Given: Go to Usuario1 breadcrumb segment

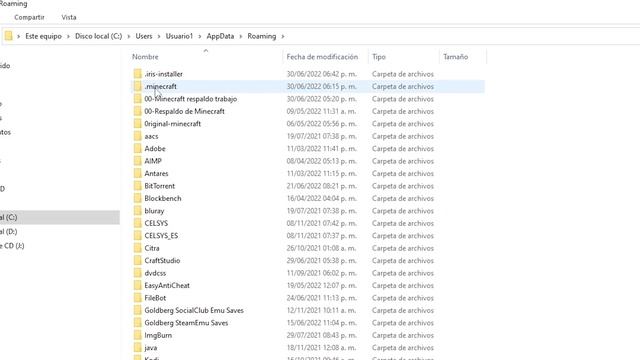Looking at the screenshot, I should click(x=179, y=36).
